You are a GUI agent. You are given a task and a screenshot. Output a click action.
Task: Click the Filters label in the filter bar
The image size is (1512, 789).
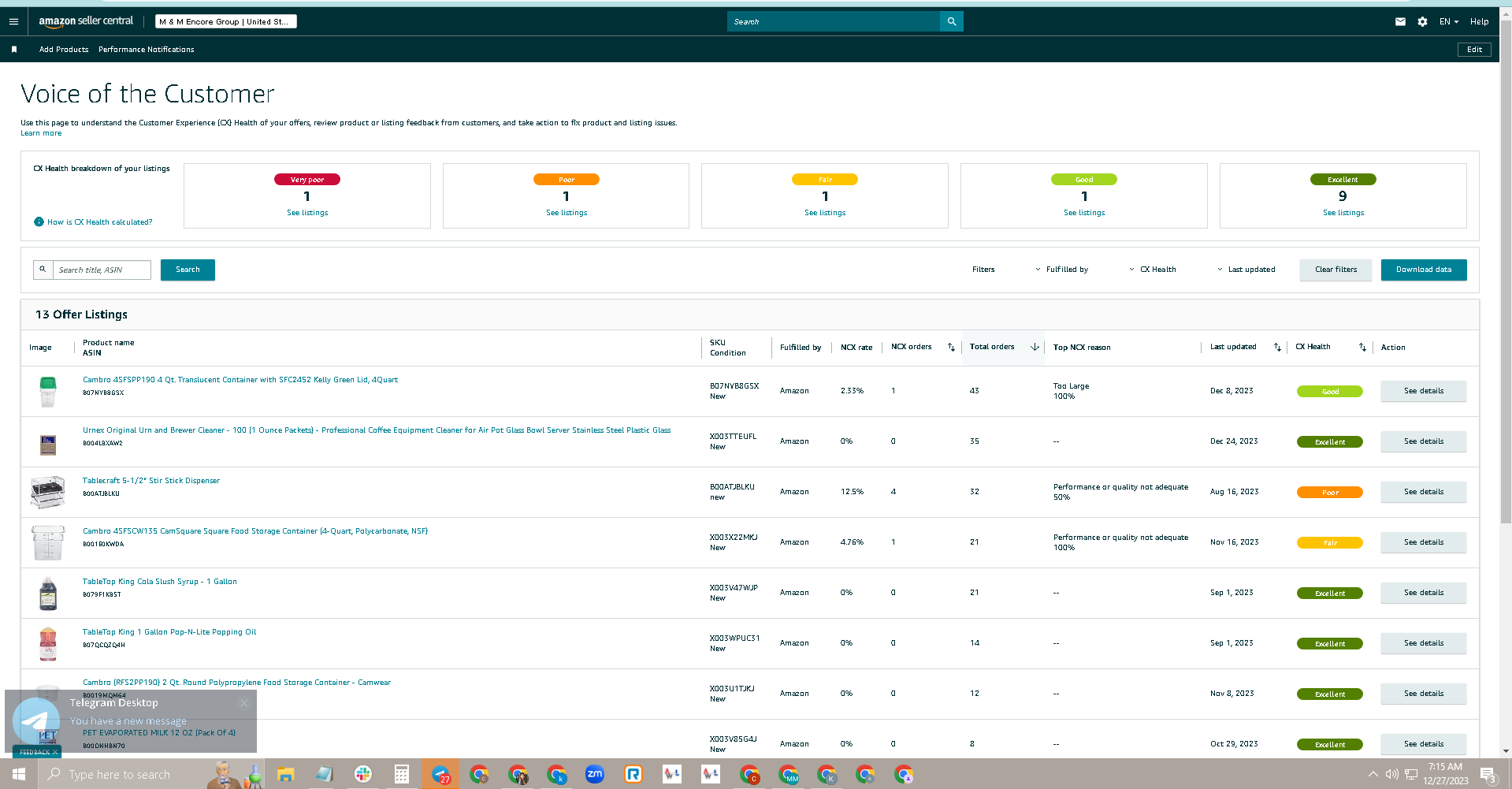pos(983,270)
